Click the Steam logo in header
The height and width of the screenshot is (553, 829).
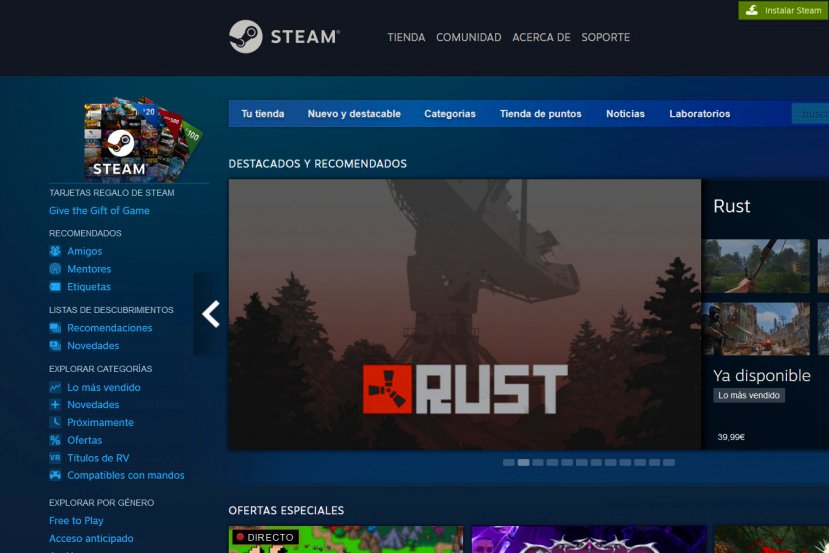(284, 36)
